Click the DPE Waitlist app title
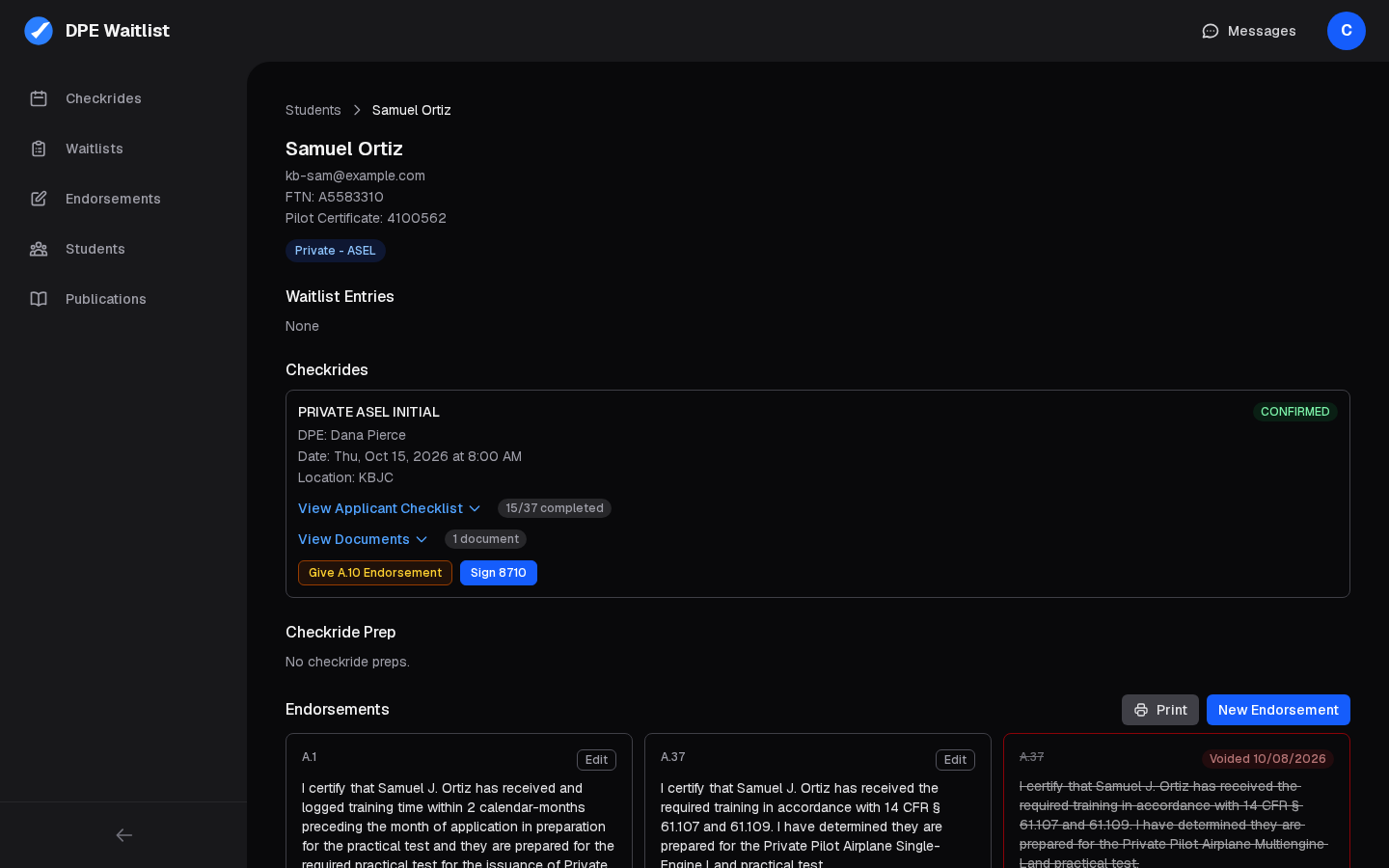This screenshot has width=1389, height=868. pos(118,31)
